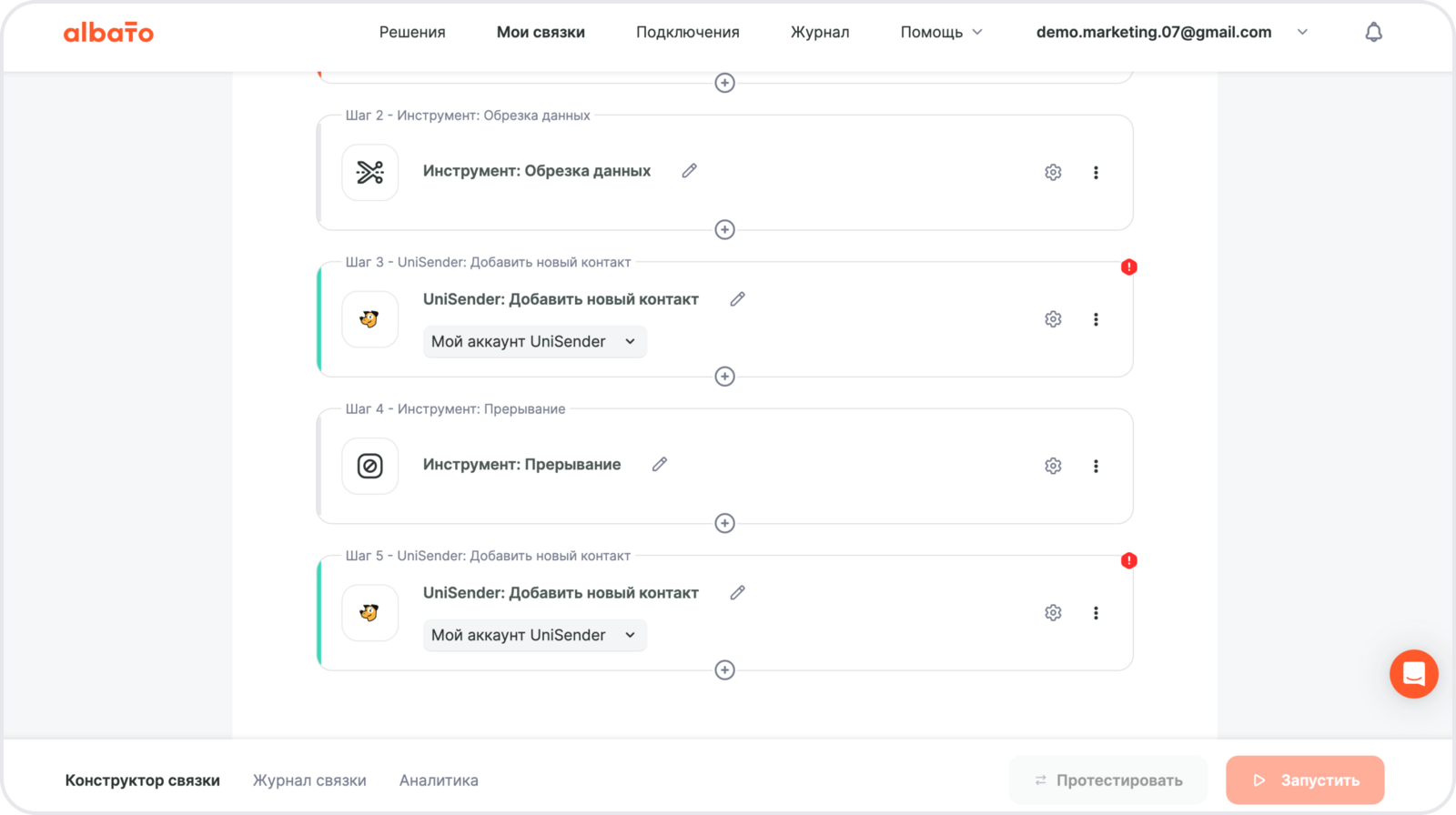Rename step 3 UniSender with pencil icon
Image resolution: width=1456 pixels, height=815 pixels.
coord(737,299)
